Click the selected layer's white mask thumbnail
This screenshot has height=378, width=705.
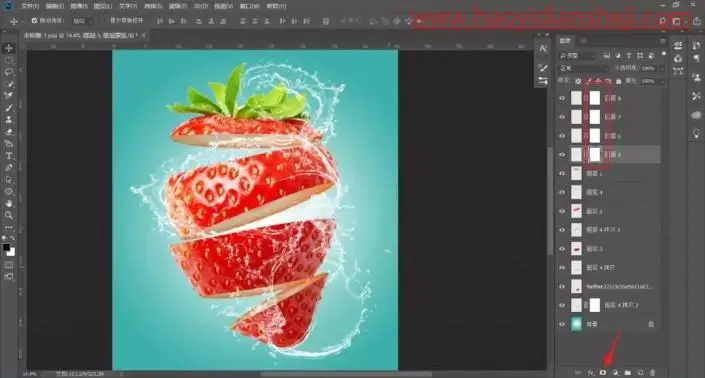coord(594,155)
